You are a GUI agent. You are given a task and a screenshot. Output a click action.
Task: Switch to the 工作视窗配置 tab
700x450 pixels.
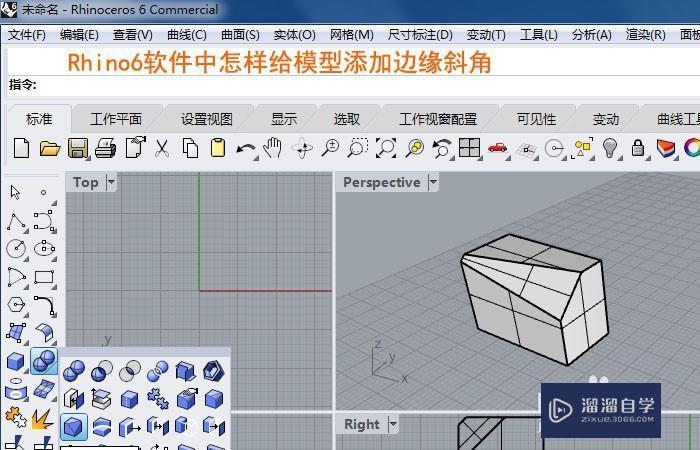438,119
